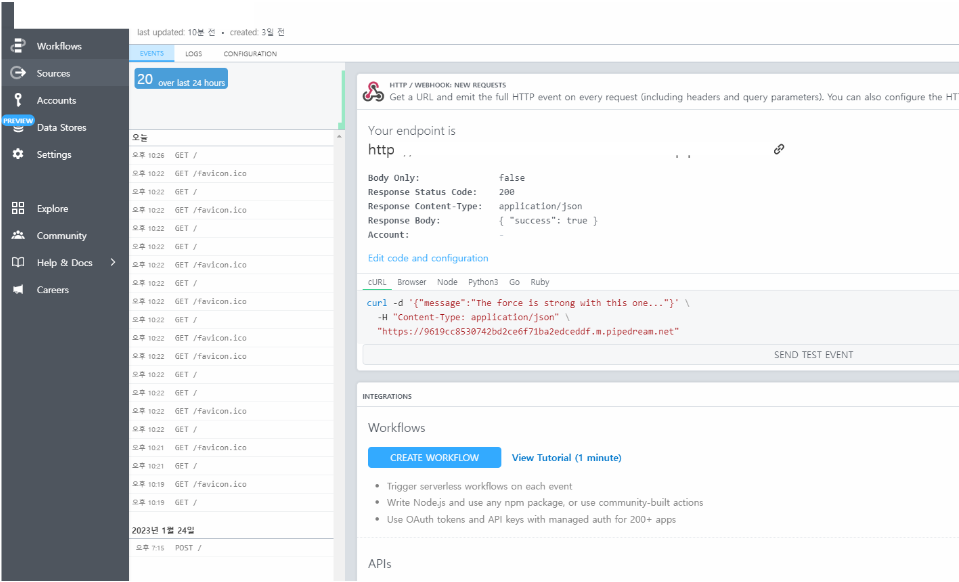Click the 오늘 date header
This screenshot has width=959, height=582.
click(140, 138)
